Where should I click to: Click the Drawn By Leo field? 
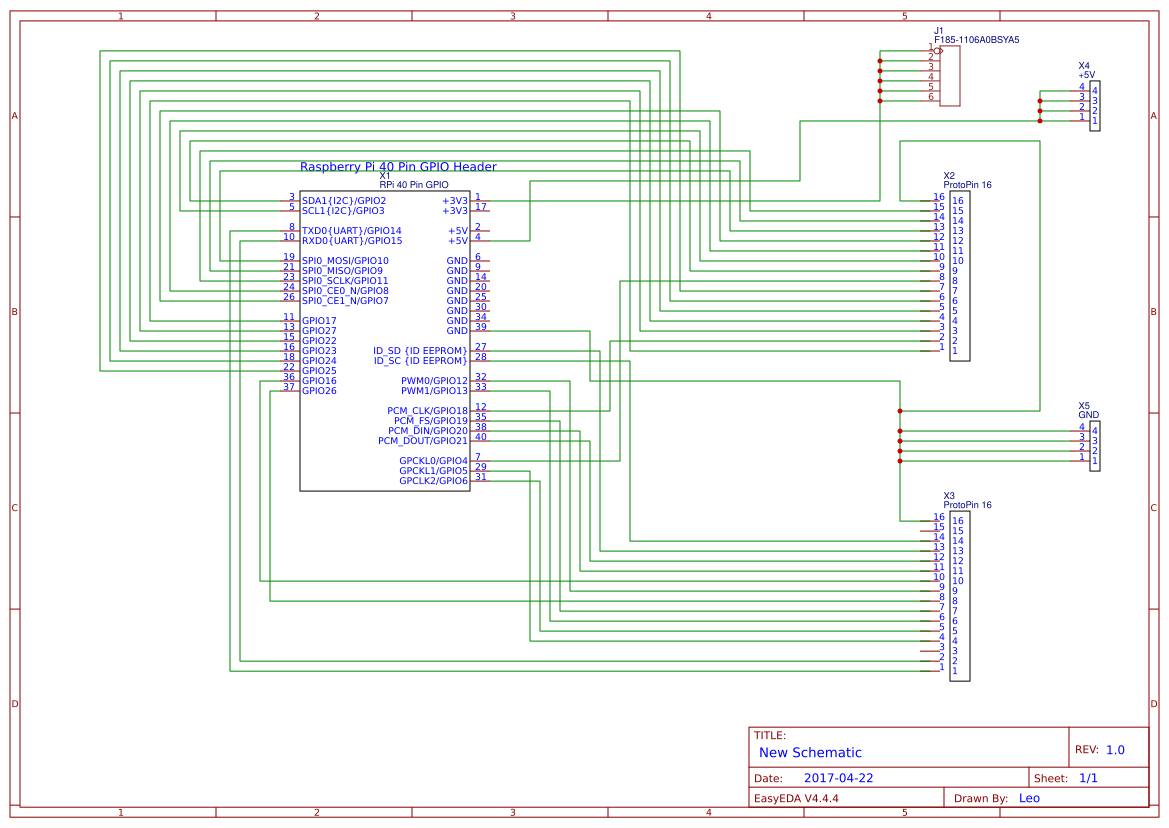point(1029,798)
